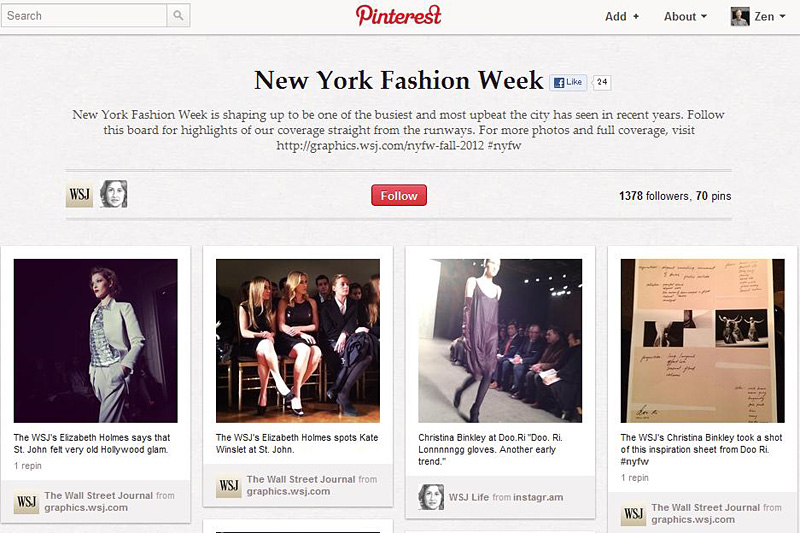Screen dimensions: 800x533
Task: Click The Wall Street Journal name on inspiration sheet pin
Action: (x=706, y=507)
